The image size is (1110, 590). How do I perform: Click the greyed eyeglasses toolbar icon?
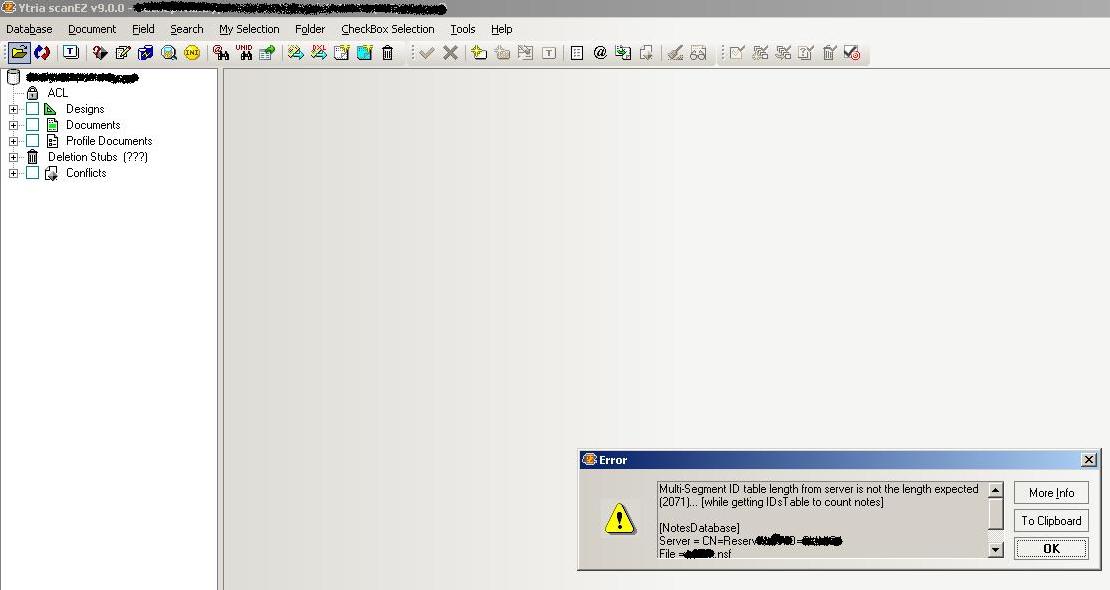click(x=699, y=52)
